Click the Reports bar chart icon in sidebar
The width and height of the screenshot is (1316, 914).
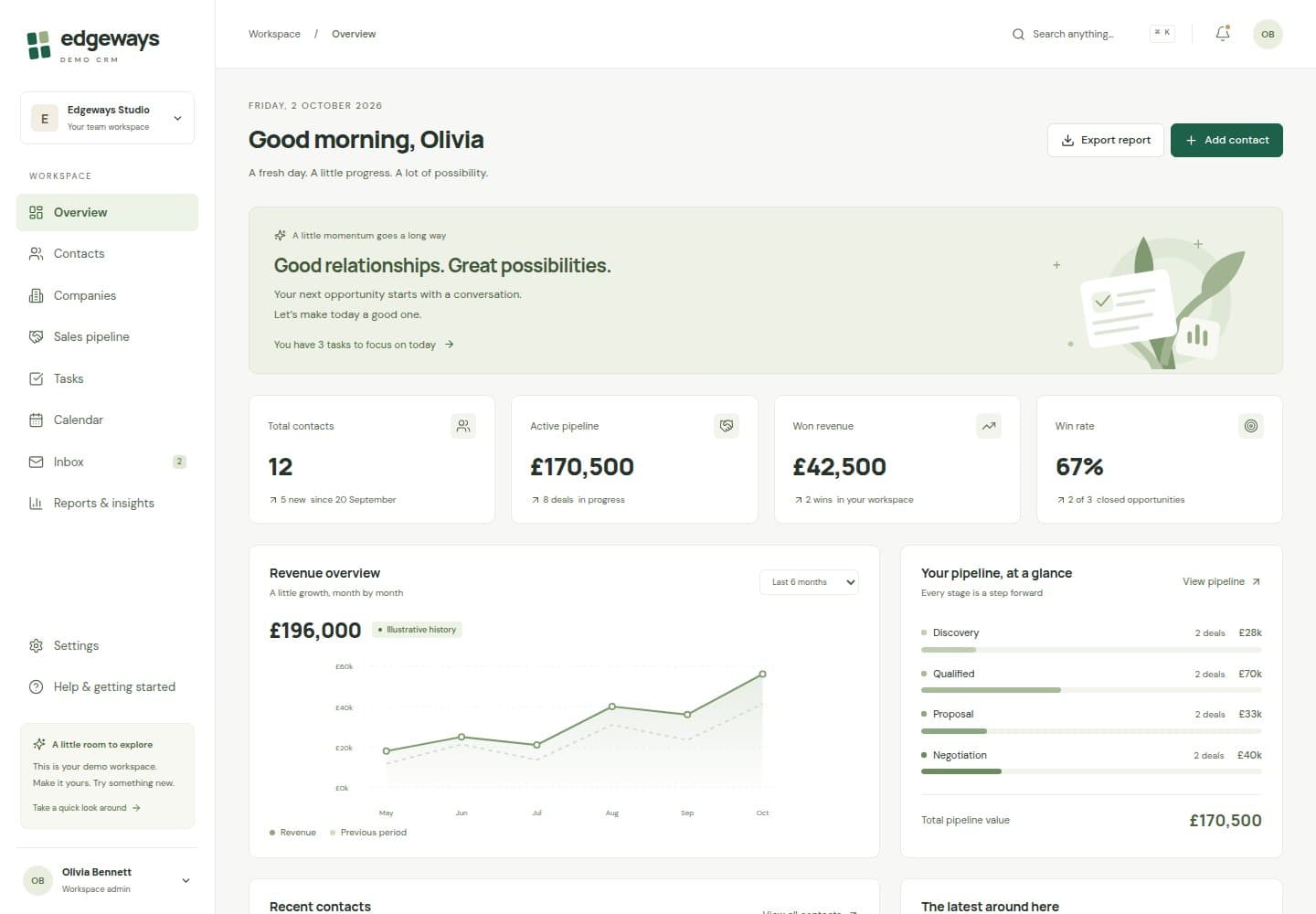coord(37,504)
